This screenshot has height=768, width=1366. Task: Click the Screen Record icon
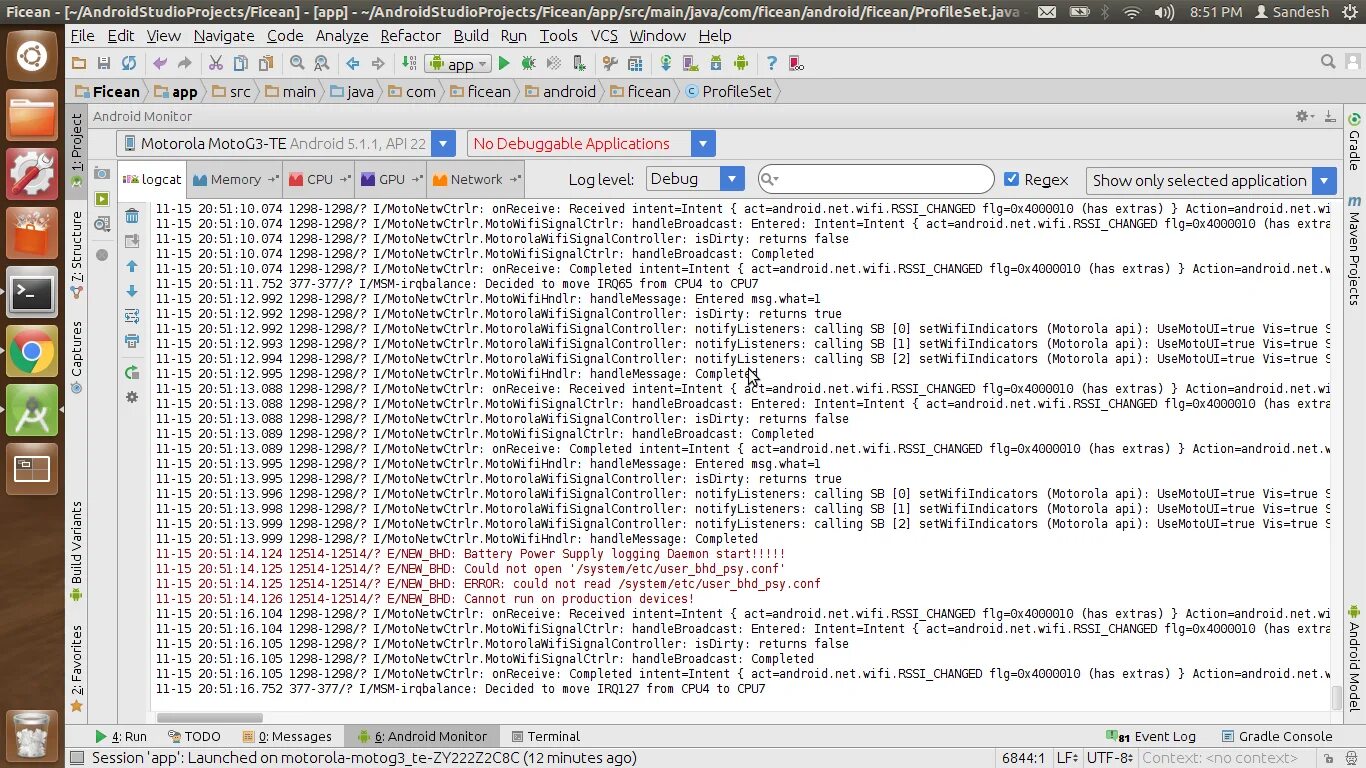pos(102,199)
